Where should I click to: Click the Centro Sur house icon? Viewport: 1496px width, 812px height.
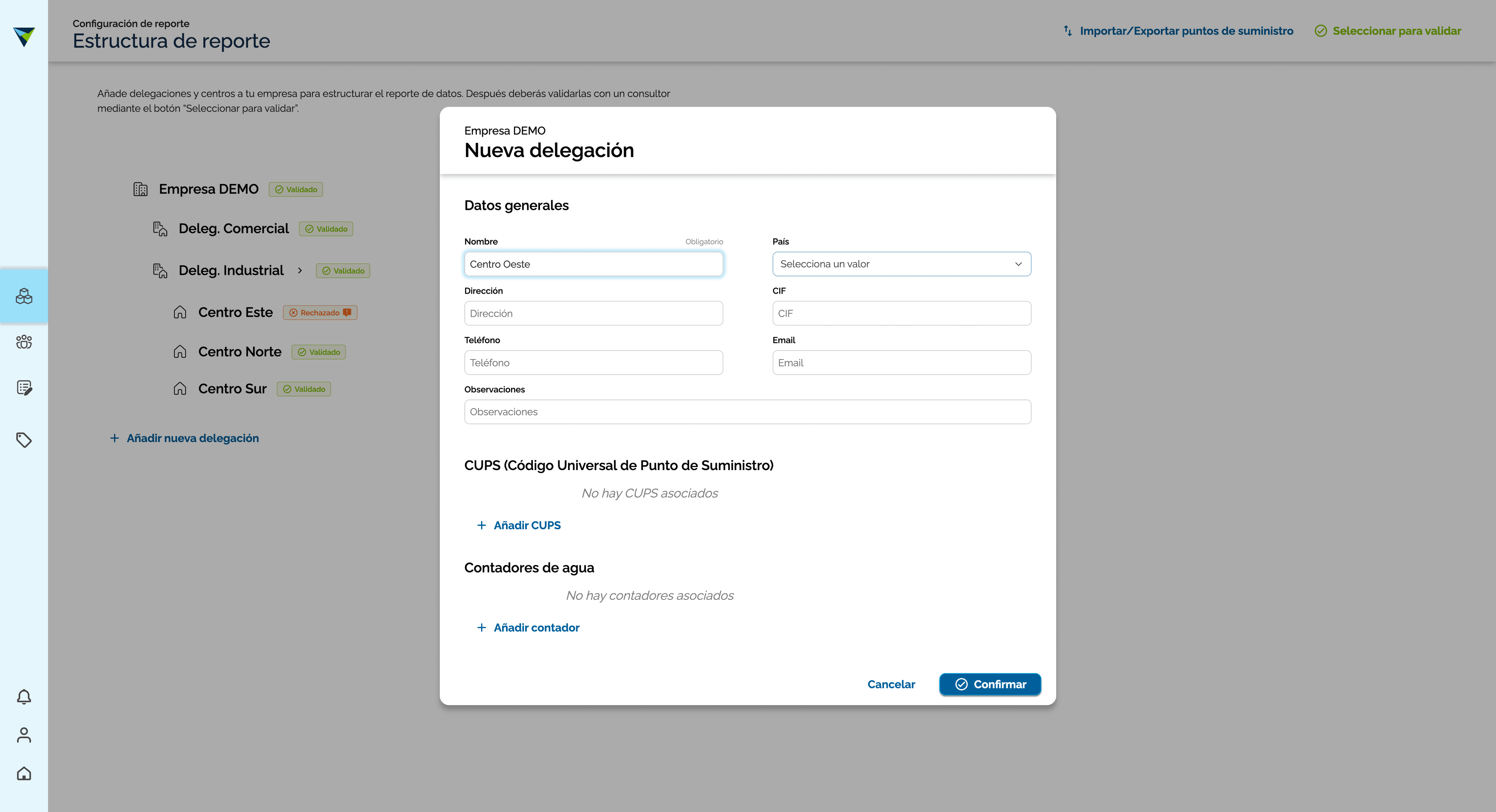180,389
